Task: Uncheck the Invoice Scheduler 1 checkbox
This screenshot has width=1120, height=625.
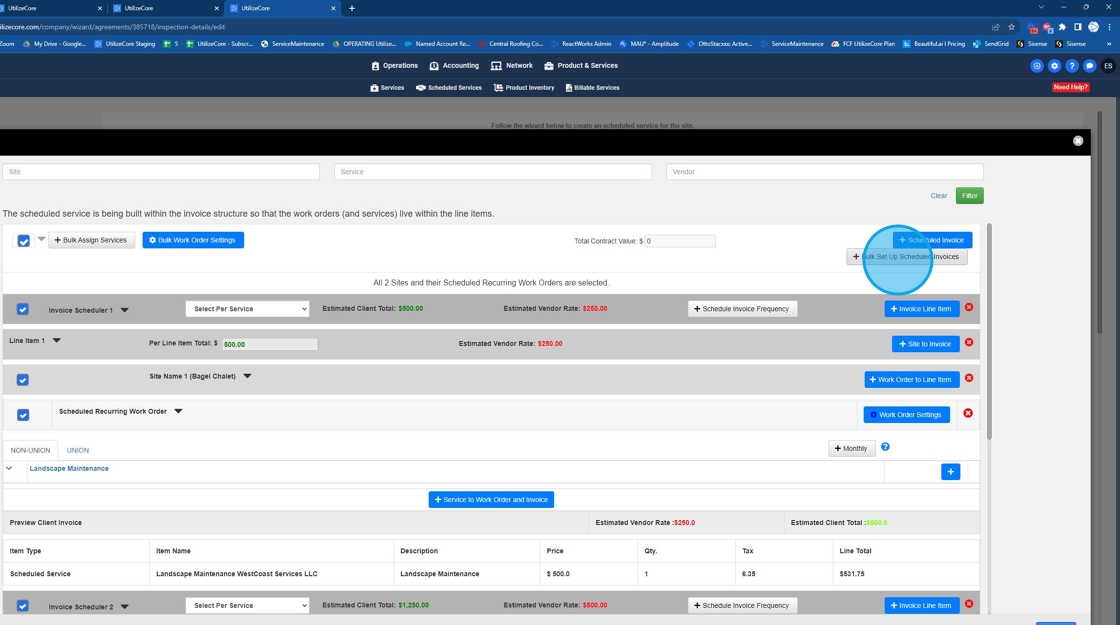Action: pos(23,309)
